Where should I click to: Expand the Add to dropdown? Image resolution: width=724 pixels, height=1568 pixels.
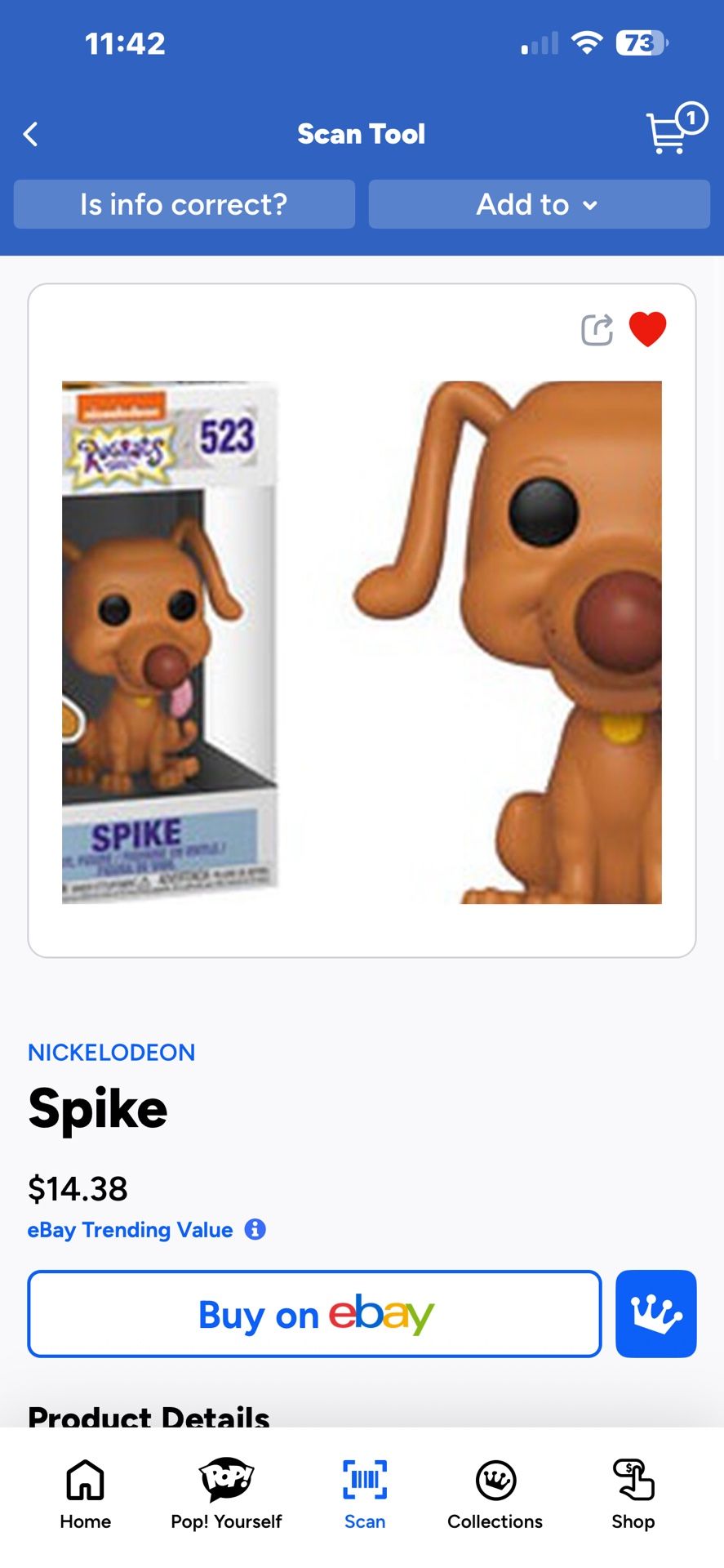(x=539, y=204)
